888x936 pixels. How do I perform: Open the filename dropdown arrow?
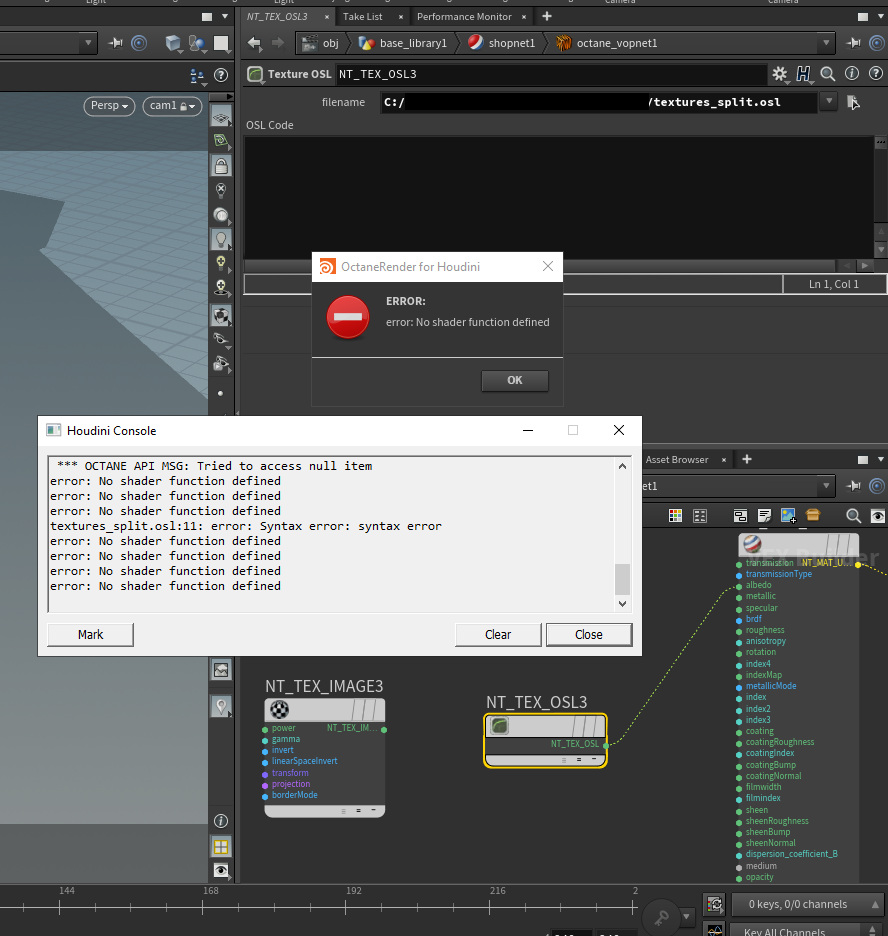click(828, 102)
